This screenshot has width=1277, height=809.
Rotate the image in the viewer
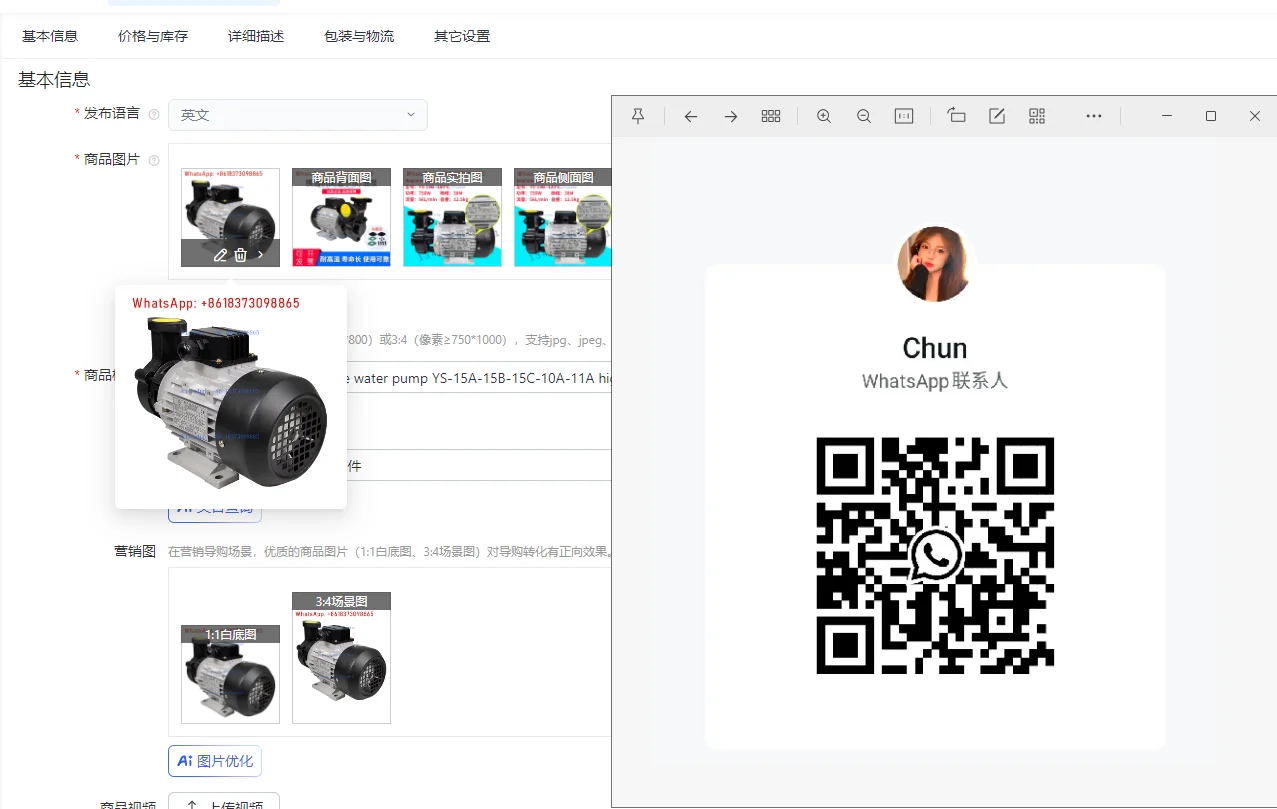click(x=957, y=116)
